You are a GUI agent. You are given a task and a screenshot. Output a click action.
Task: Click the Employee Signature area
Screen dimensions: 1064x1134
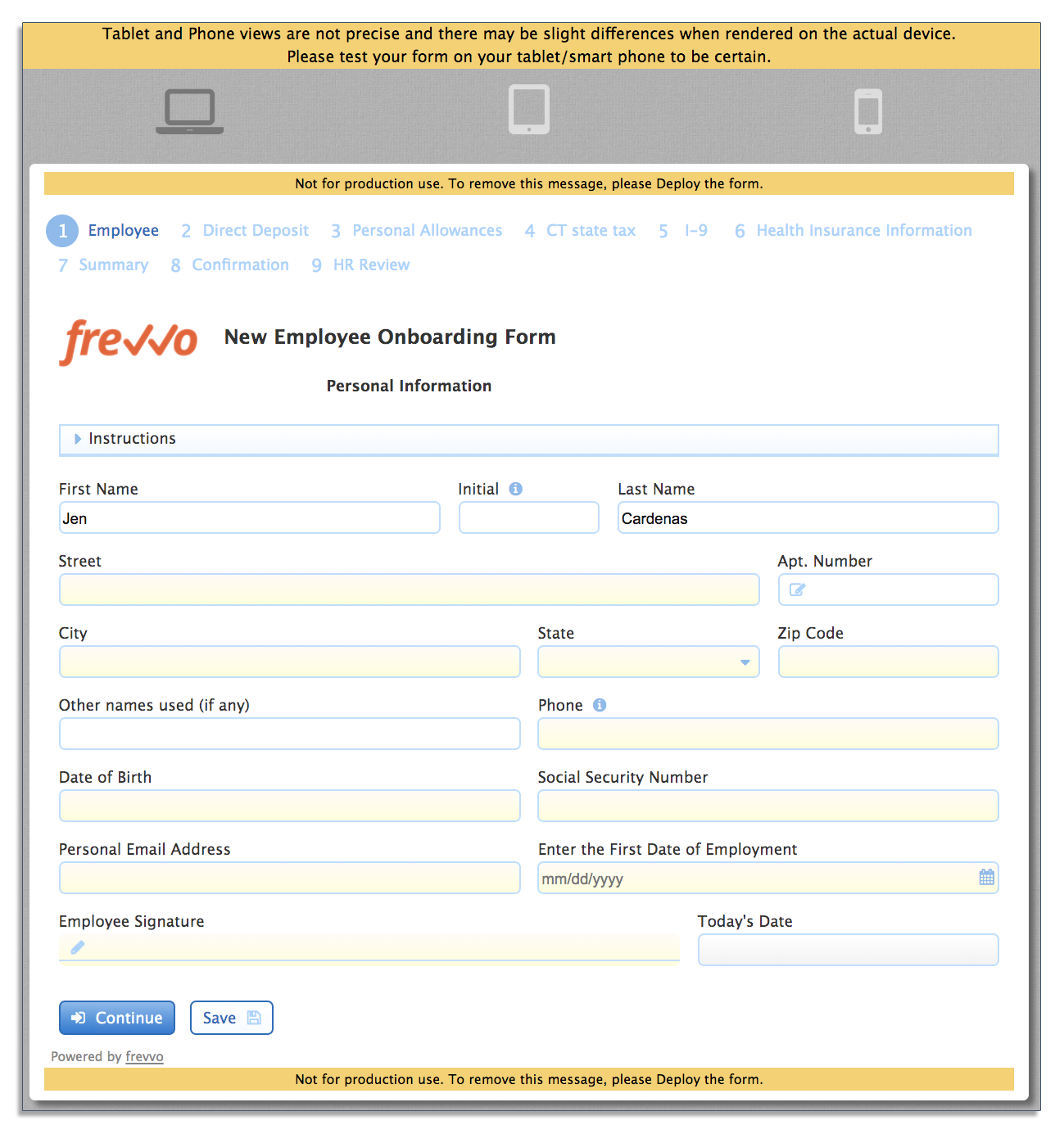369,949
